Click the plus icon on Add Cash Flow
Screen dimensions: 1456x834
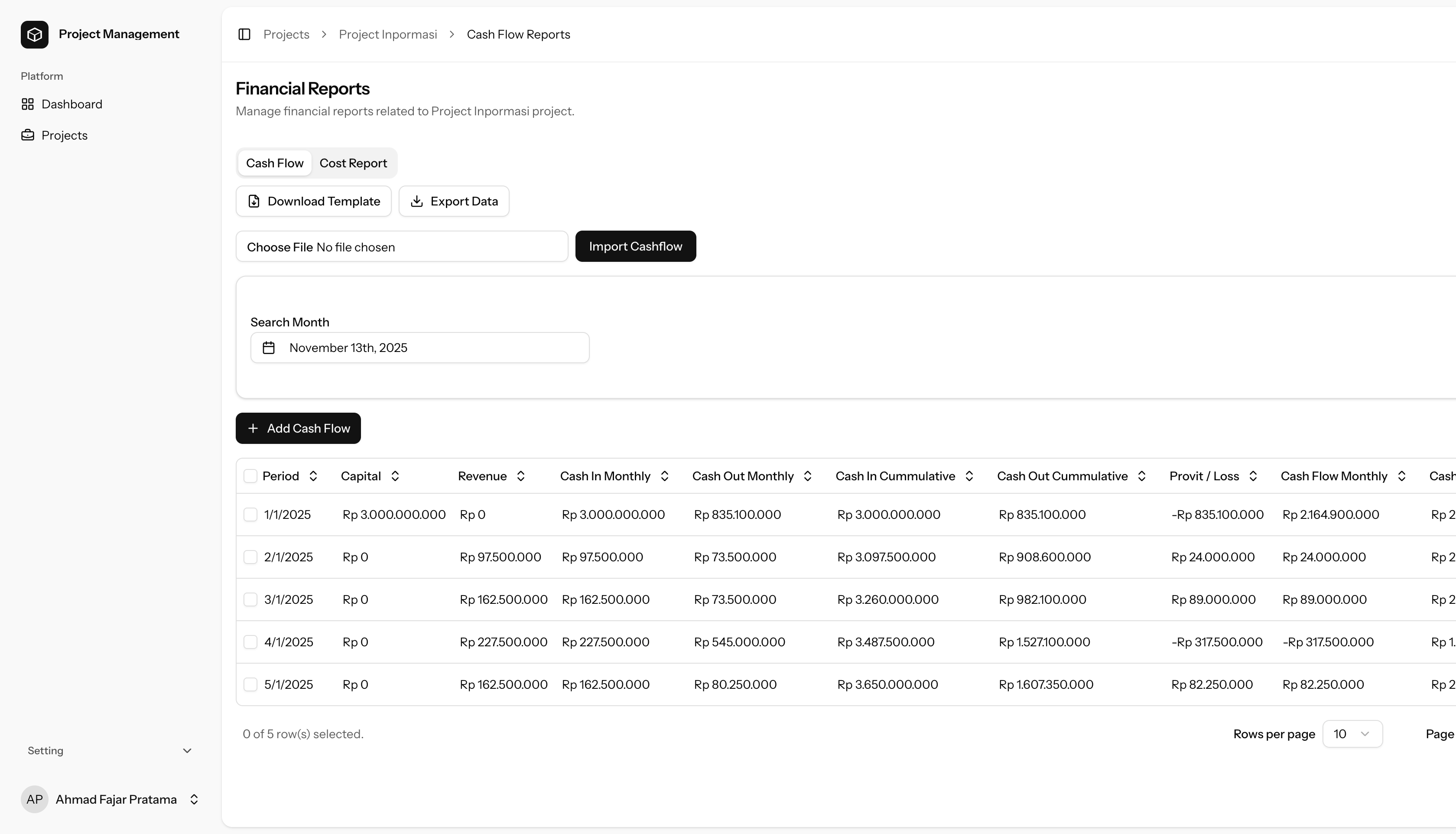(x=253, y=428)
